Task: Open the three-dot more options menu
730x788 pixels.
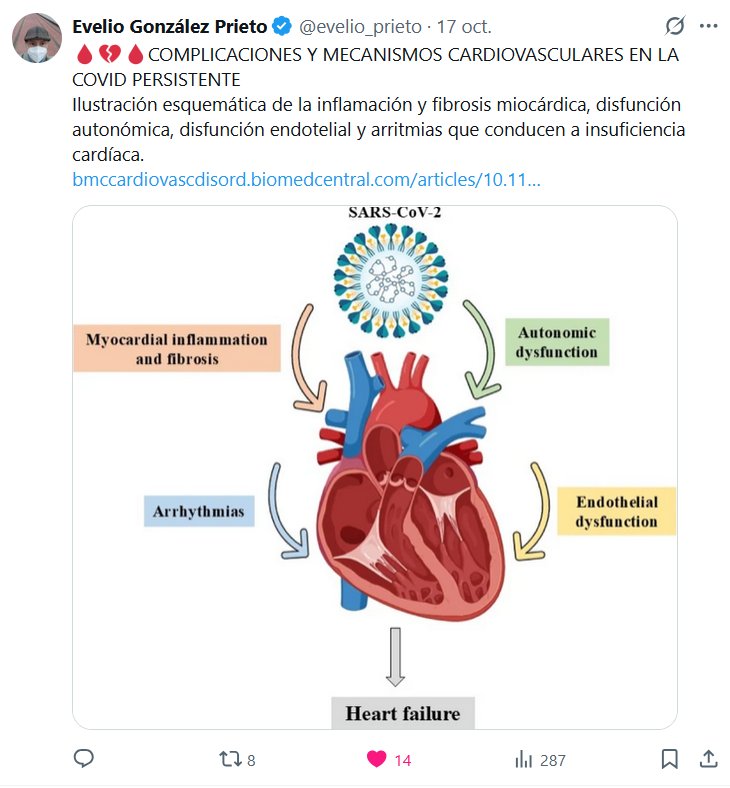Action: (709, 26)
